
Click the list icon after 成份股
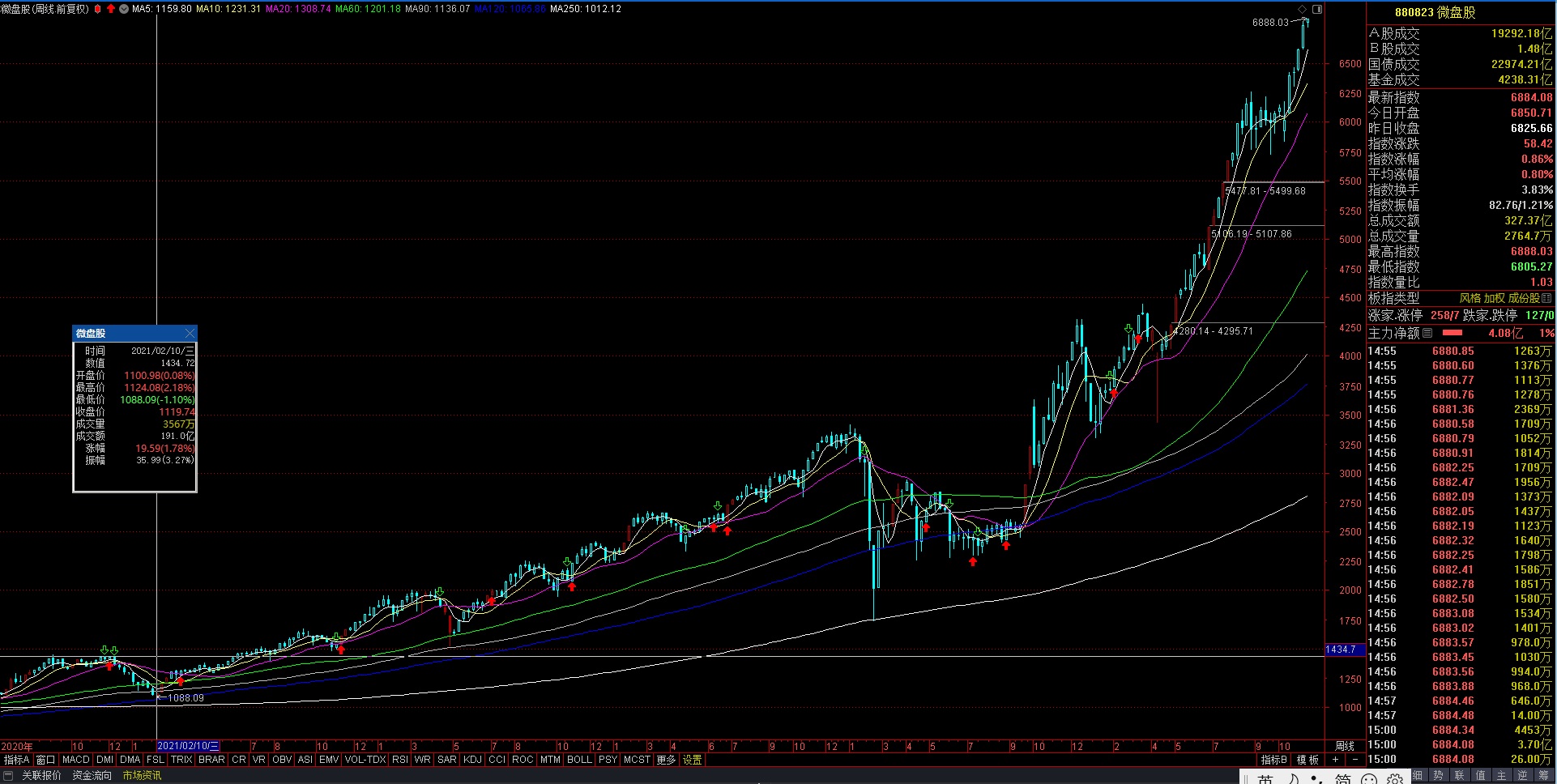pyautogui.click(x=1546, y=298)
